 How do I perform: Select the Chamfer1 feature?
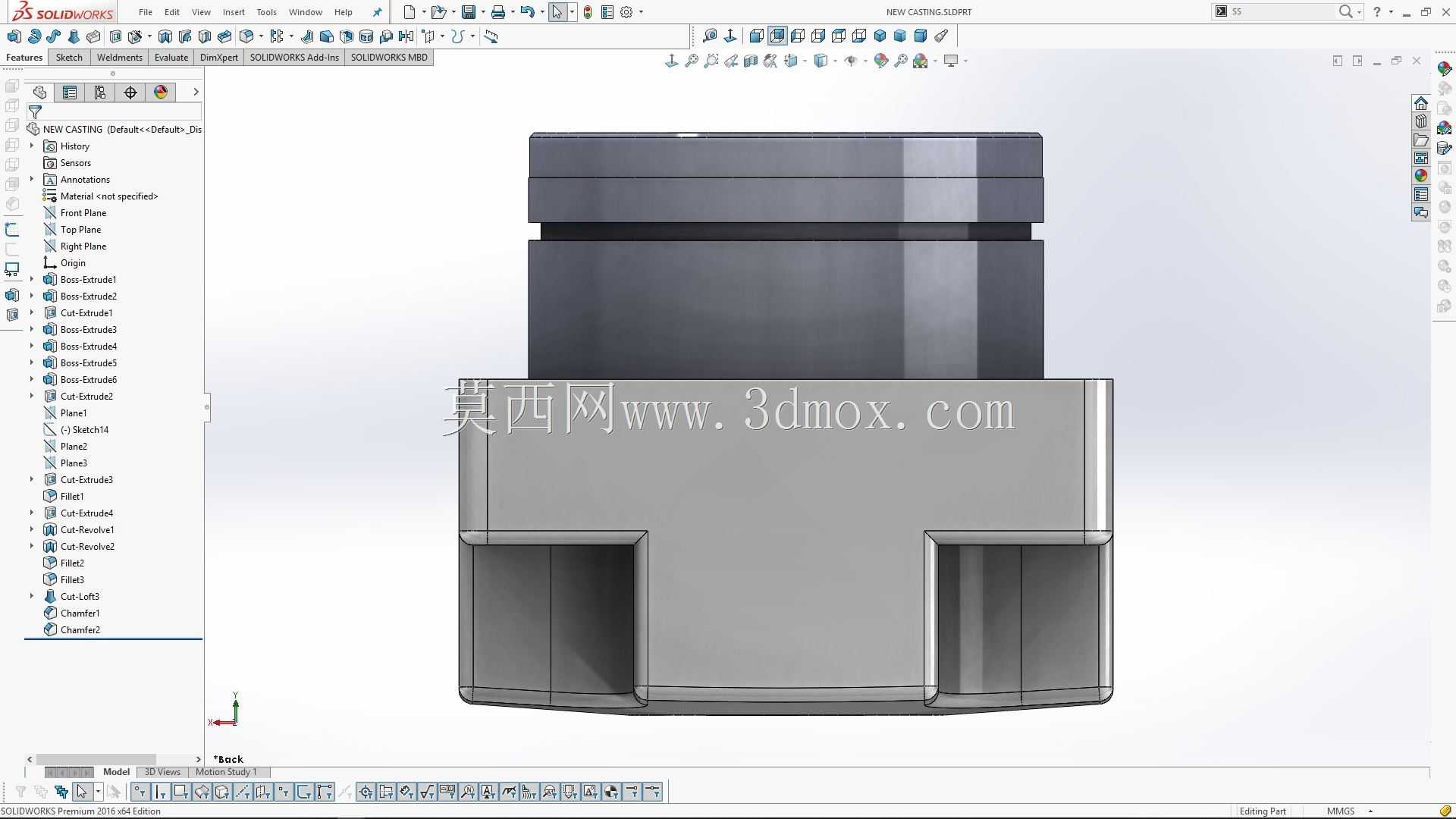coord(80,613)
